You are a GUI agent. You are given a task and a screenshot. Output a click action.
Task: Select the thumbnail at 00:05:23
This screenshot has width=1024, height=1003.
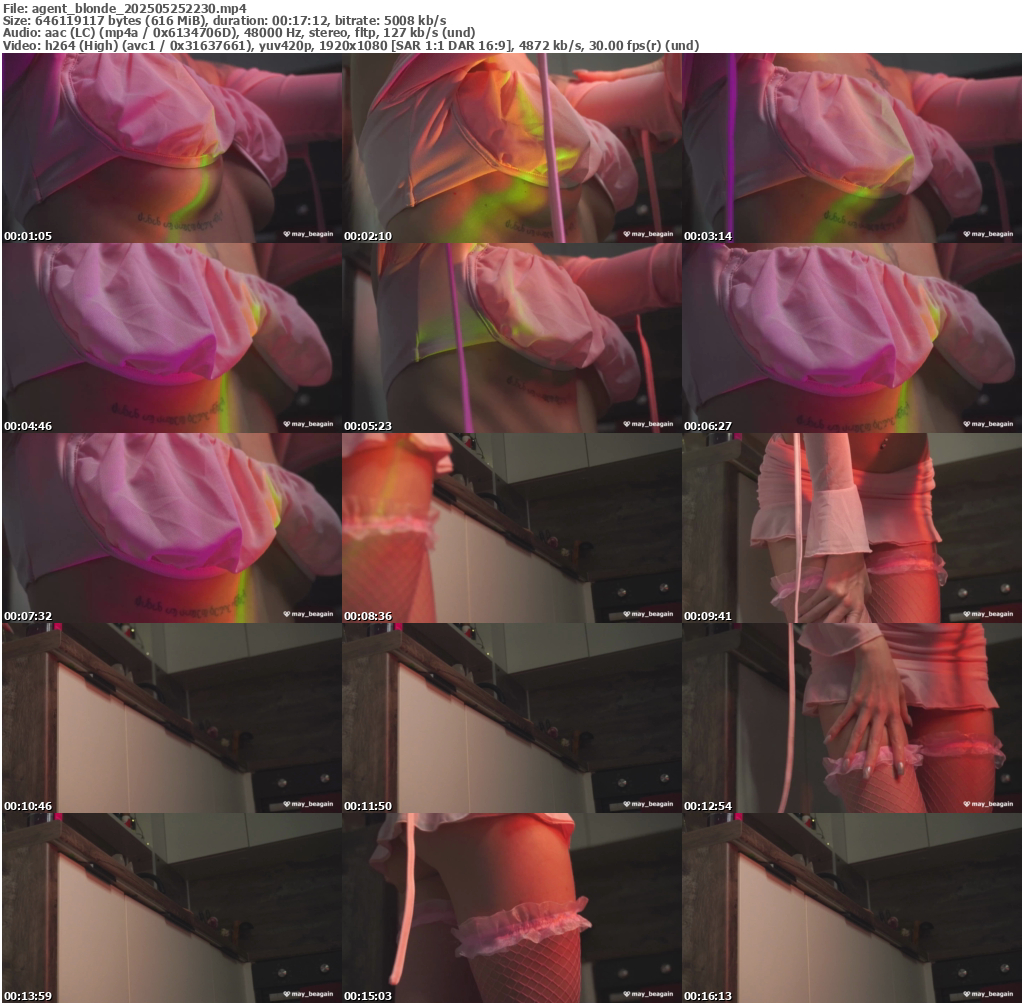pyautogui.click(x=512, y=338)
